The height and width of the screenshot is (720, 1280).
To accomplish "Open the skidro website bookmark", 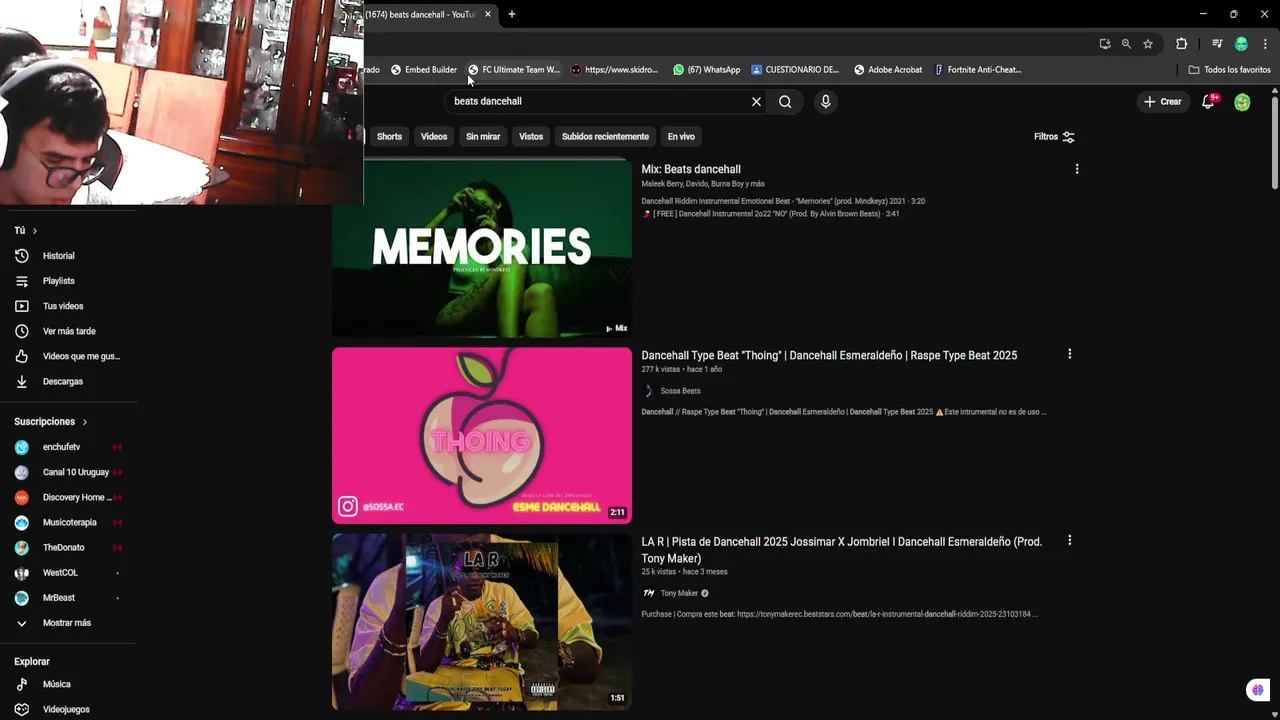I will tap(615, 70).
